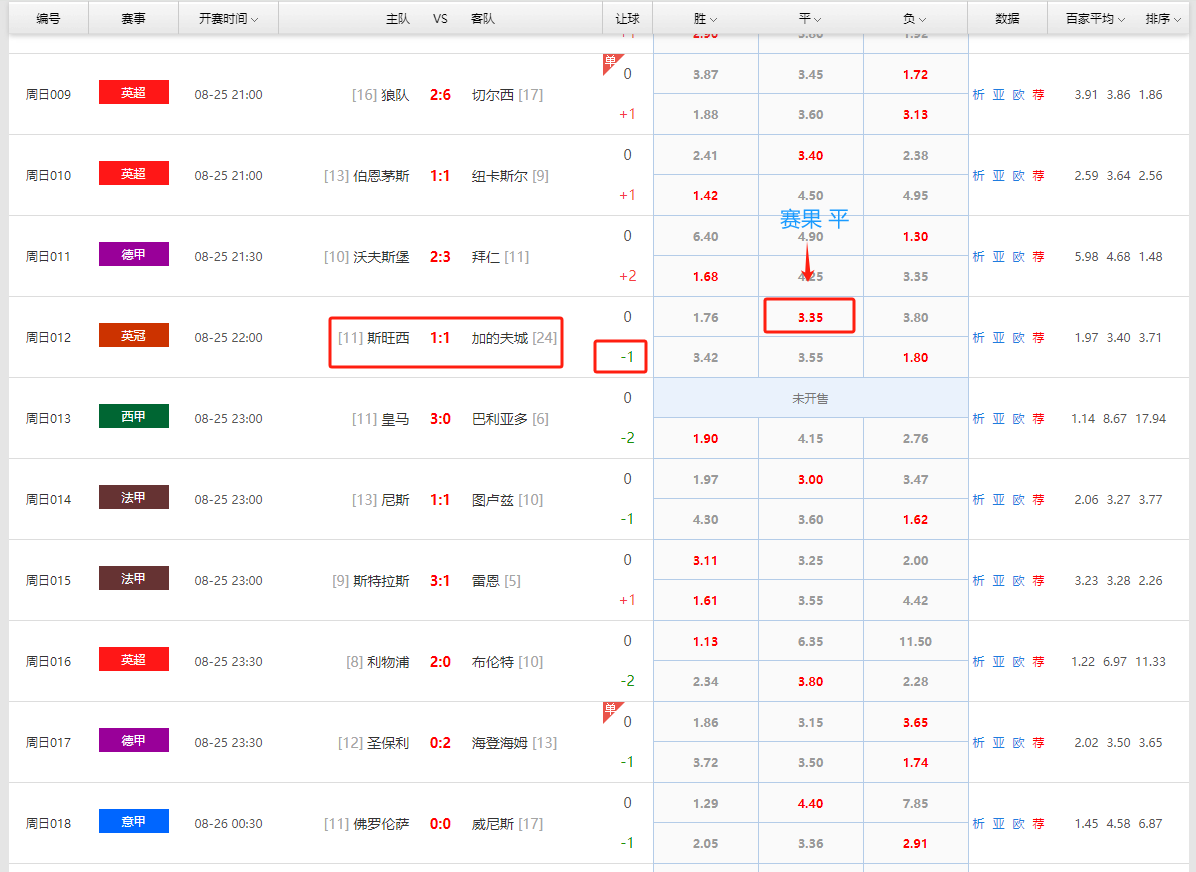
Task: Select draw odds 4.40 for 佛罗伦萨 match
Action: pos(810,803)
